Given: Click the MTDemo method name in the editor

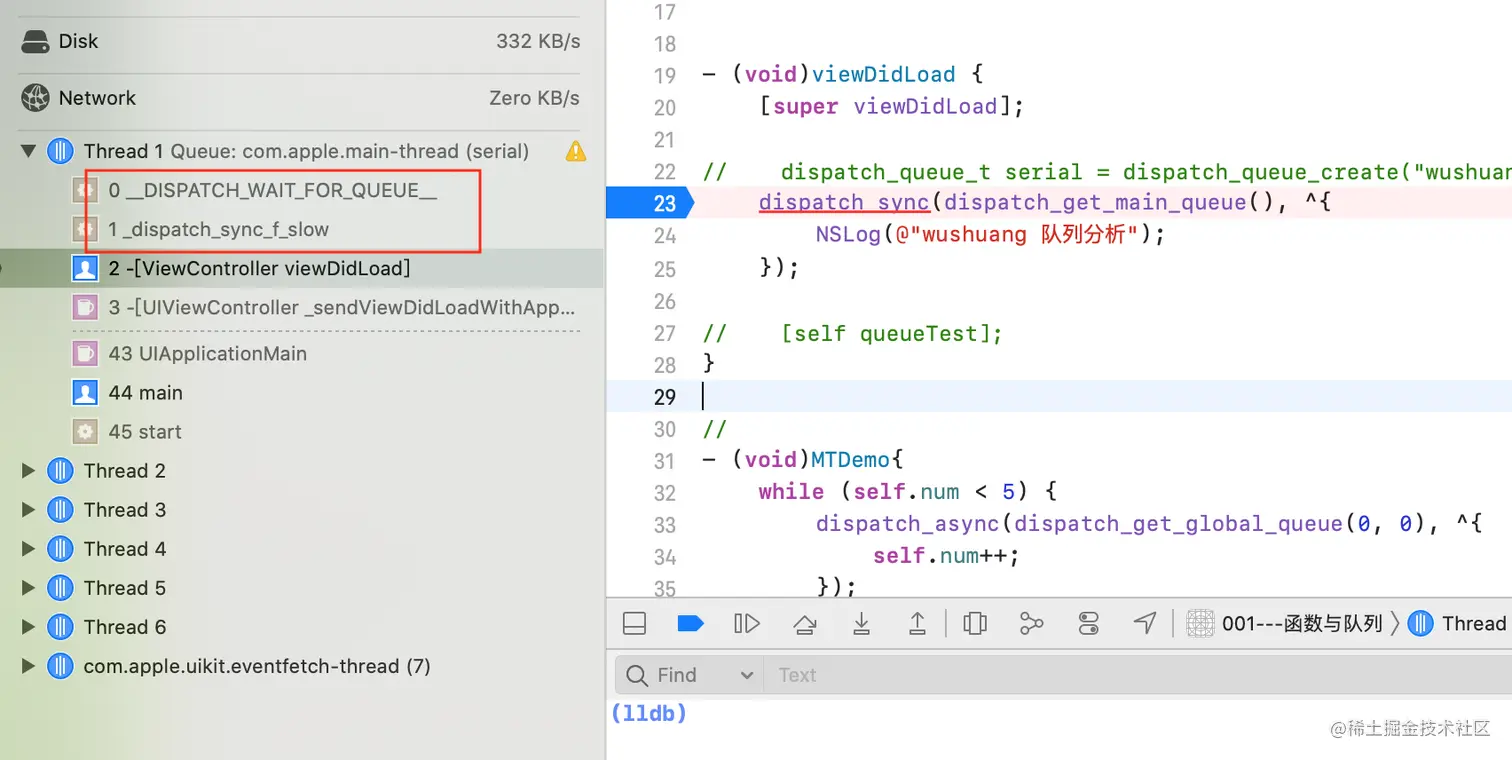Looking at the screenshot, I should coord(850,460).
